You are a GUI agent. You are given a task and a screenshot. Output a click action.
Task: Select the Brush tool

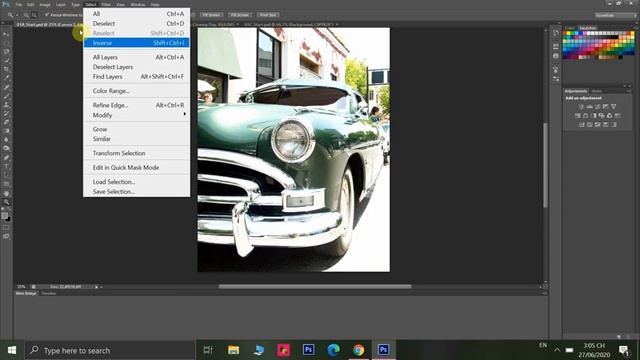[6, 96]
